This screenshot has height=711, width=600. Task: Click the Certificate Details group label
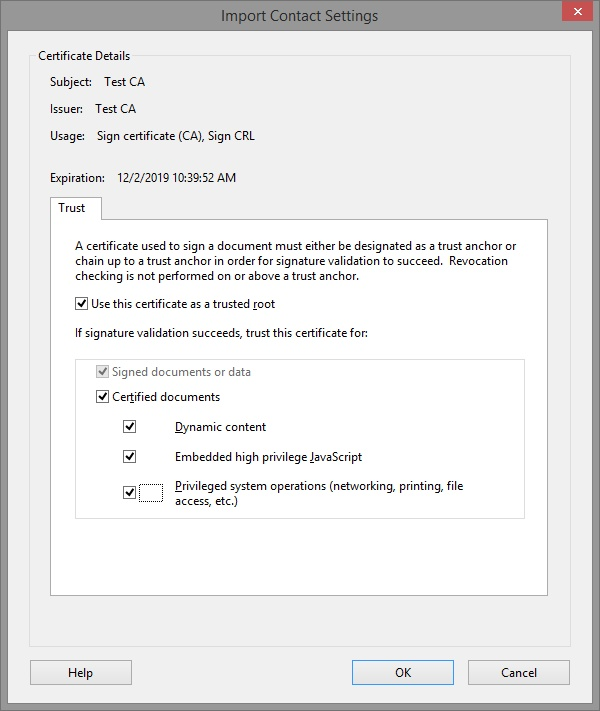tap(84, 56)
